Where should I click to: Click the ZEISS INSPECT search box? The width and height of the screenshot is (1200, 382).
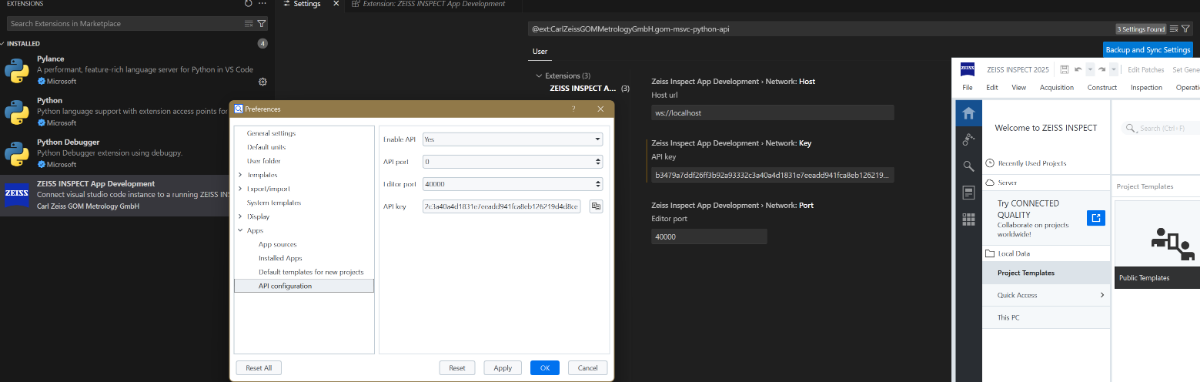pyautogui.click(x=1161, y=128)
